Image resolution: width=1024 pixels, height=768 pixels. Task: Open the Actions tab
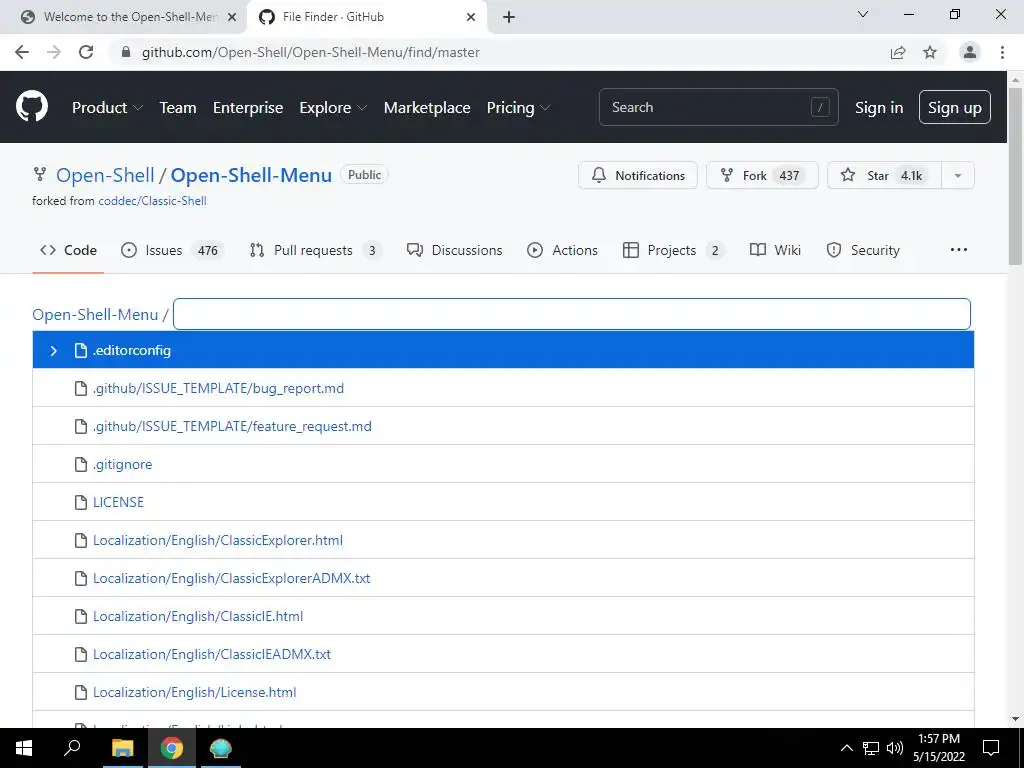(x=562, y=250)
